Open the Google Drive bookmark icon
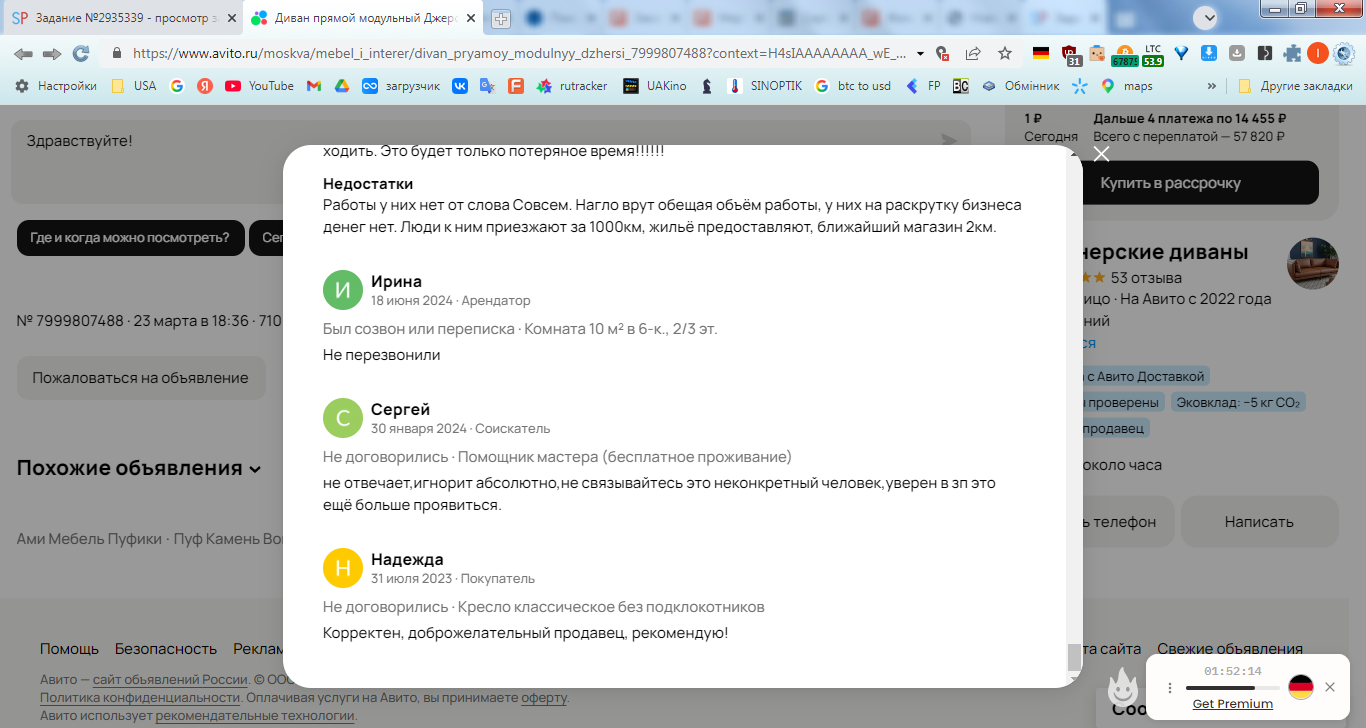Screen dimensions: 1366x728 [x=341, y=86]
